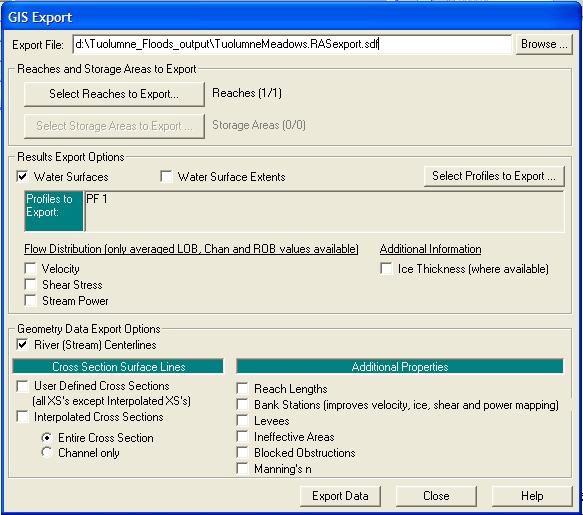Image resolution: width=583 pixels, height=515 pixels.
Task: Uncheck the Water Surfaces checkbox
Action: pyautogui.click(x=23, y=176)
